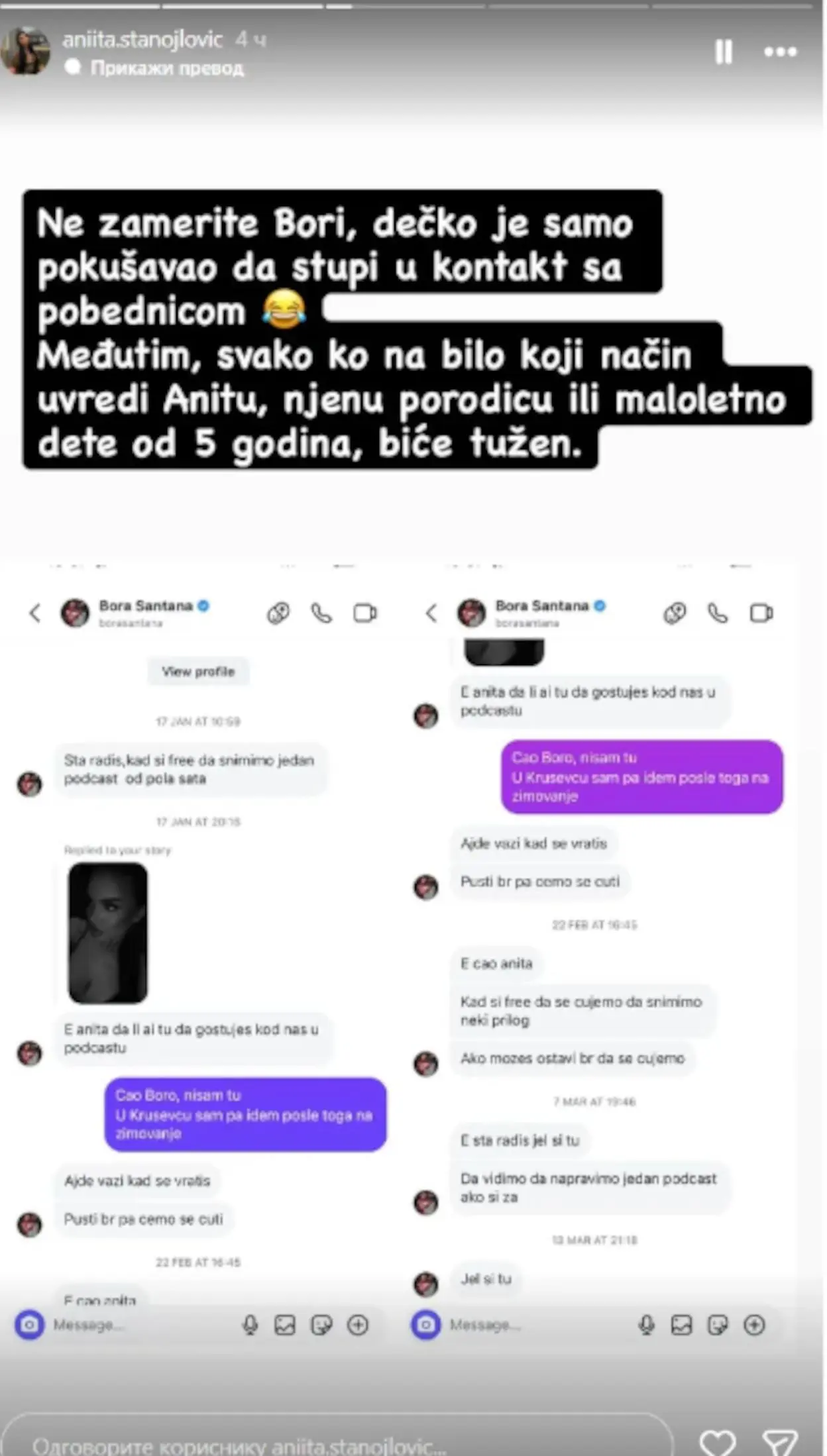Click Прикажи превод to show translation
Viewport: 827px width, 1456px height.
coord(167,68)
